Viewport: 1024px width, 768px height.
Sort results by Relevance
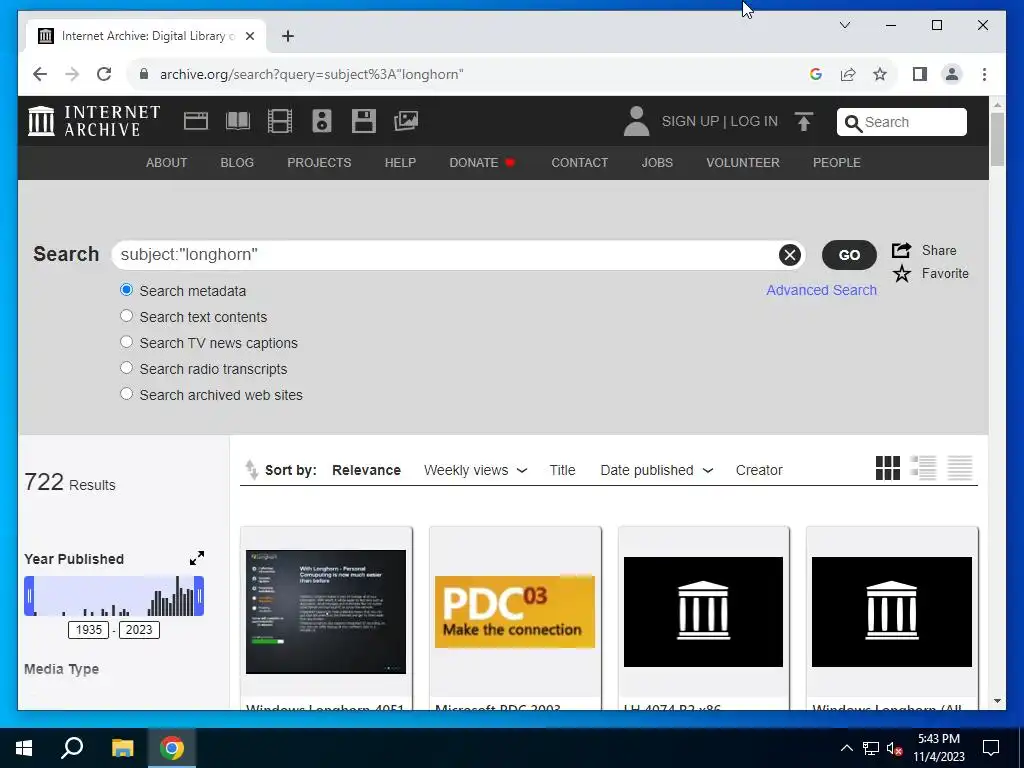click(x=366, y=470)
